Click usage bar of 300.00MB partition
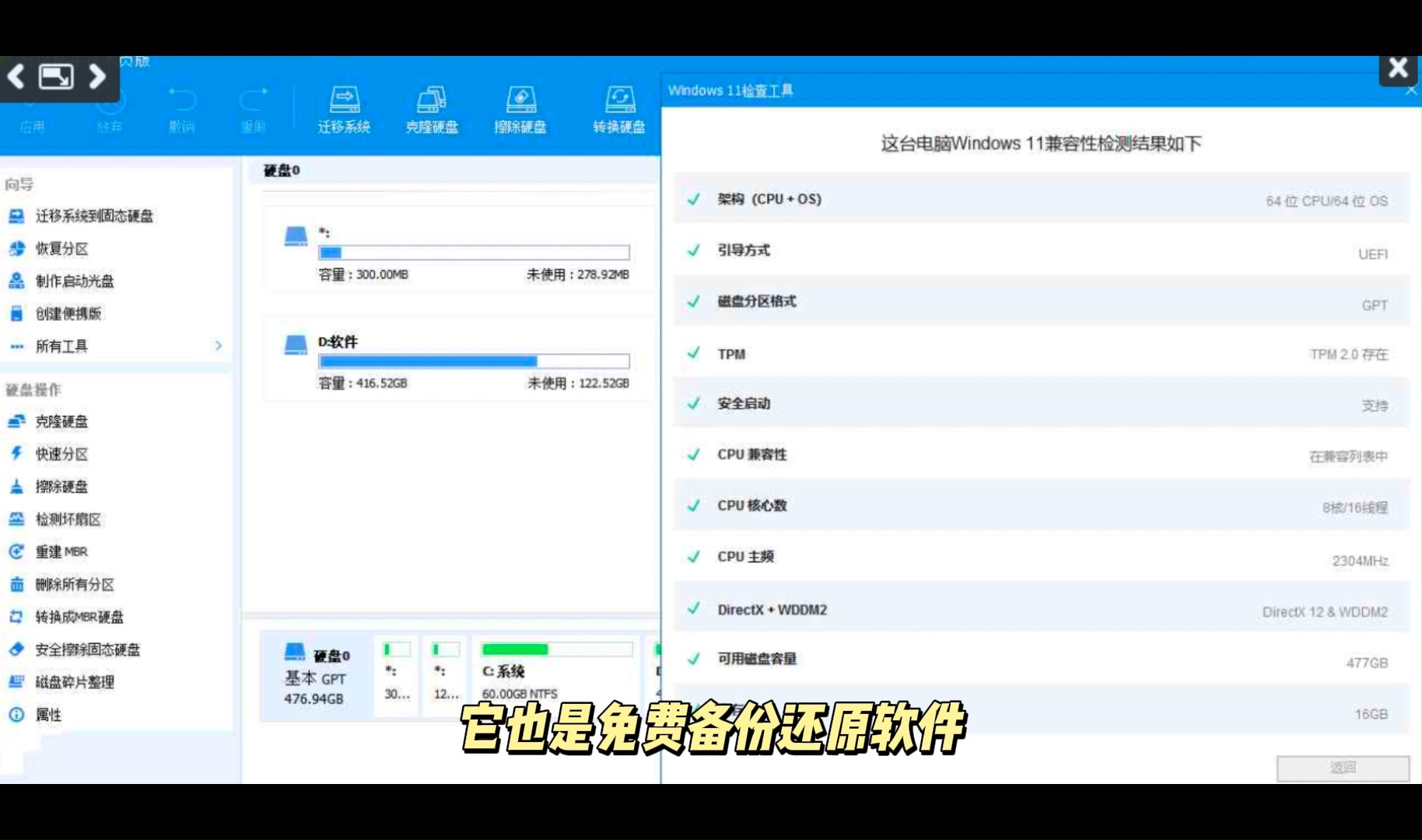Viewport: 1422px width, 840px height. [x=474, y=253]
